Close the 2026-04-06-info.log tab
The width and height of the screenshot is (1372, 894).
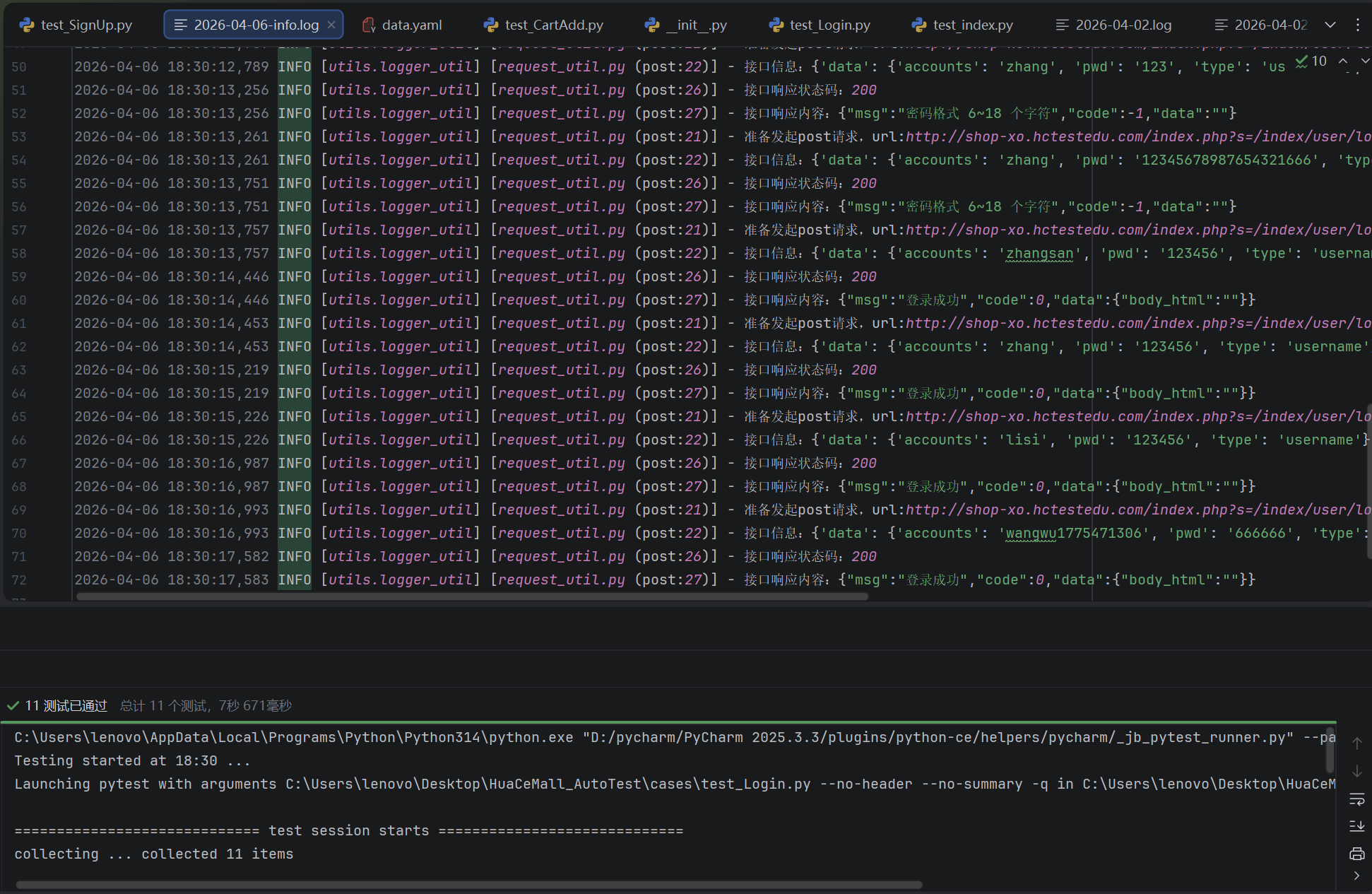(331, 25)
